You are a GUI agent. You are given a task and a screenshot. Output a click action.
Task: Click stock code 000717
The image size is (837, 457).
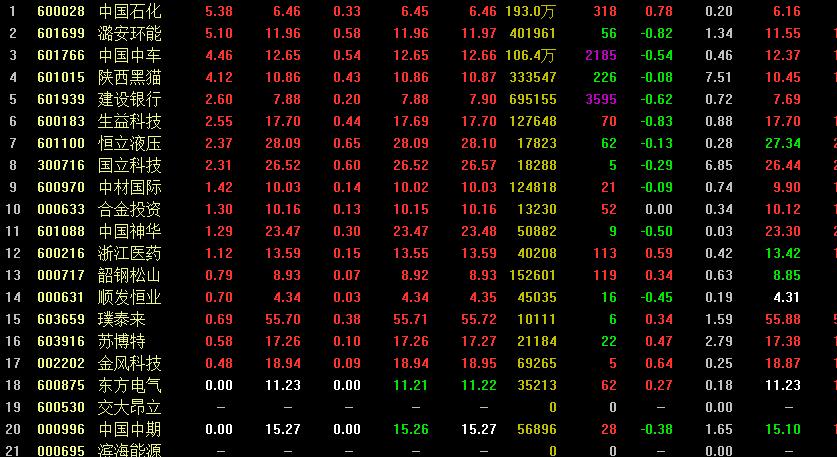click(x=61, y=275)
